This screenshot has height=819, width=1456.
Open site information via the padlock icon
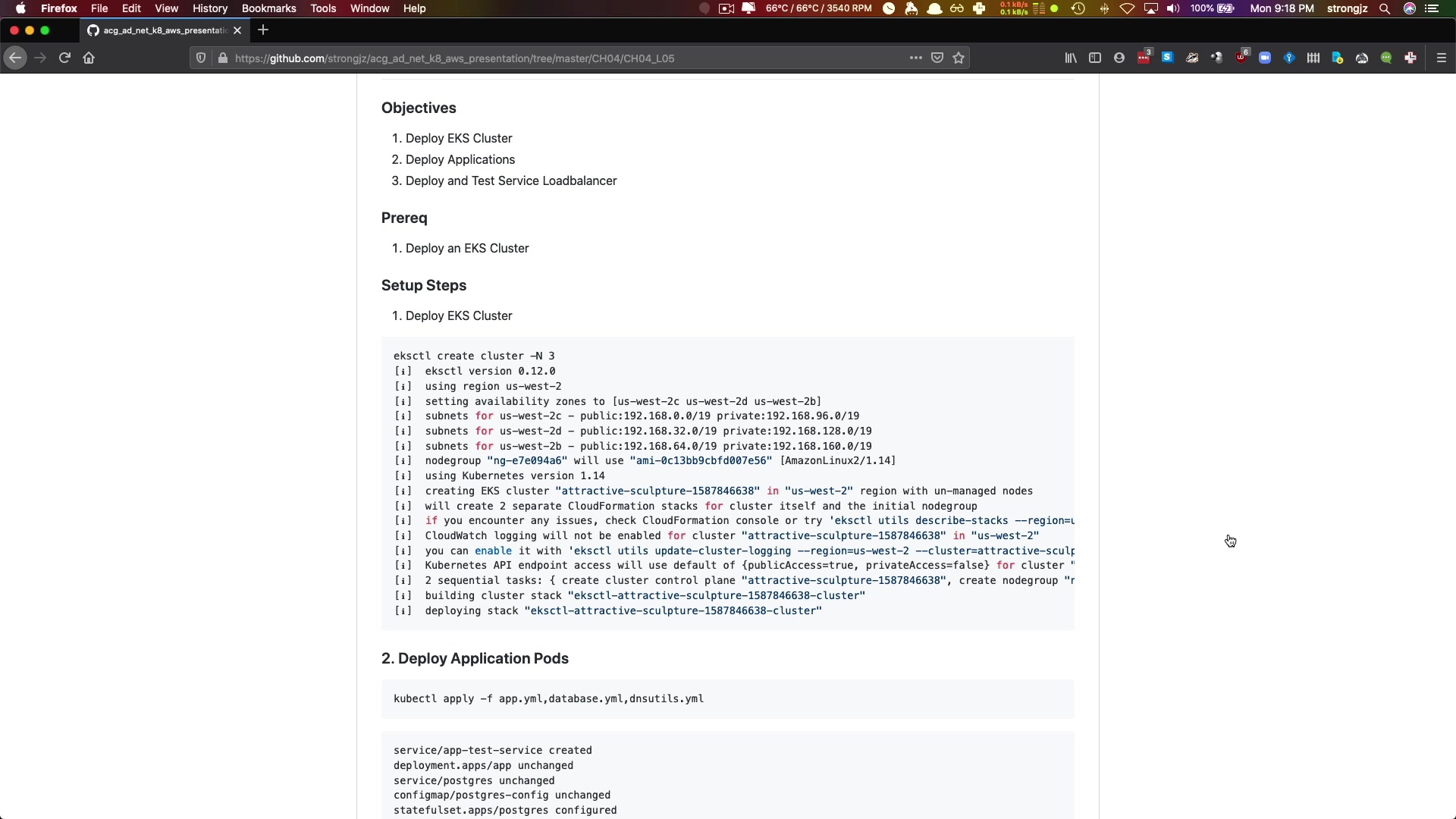point(222,58)
